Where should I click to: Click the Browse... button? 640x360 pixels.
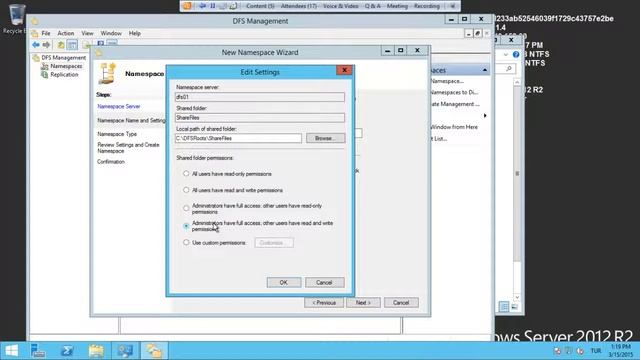click(x=325, y=138)
